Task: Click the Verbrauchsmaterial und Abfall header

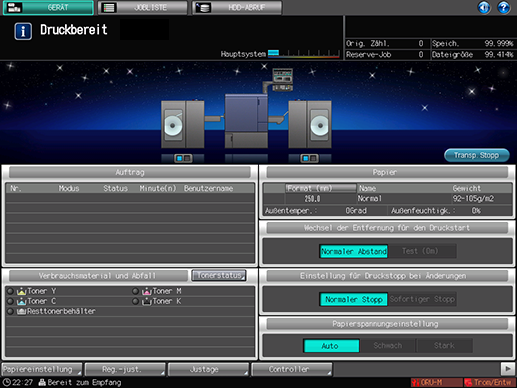Action: (98, 276)
